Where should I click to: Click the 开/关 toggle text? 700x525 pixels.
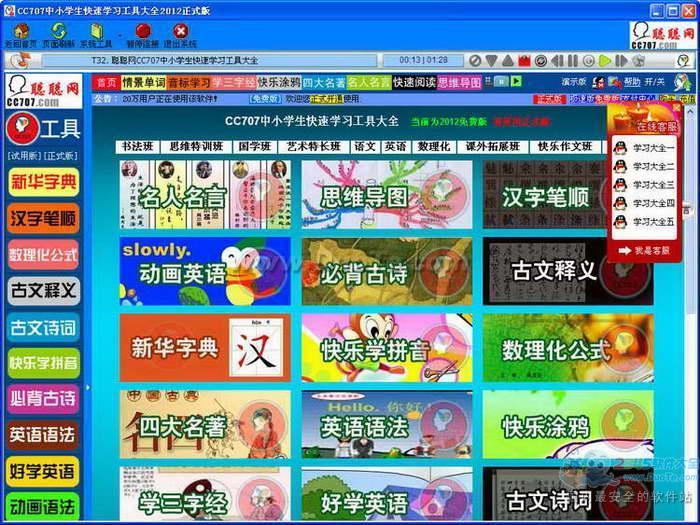(655, 82)
